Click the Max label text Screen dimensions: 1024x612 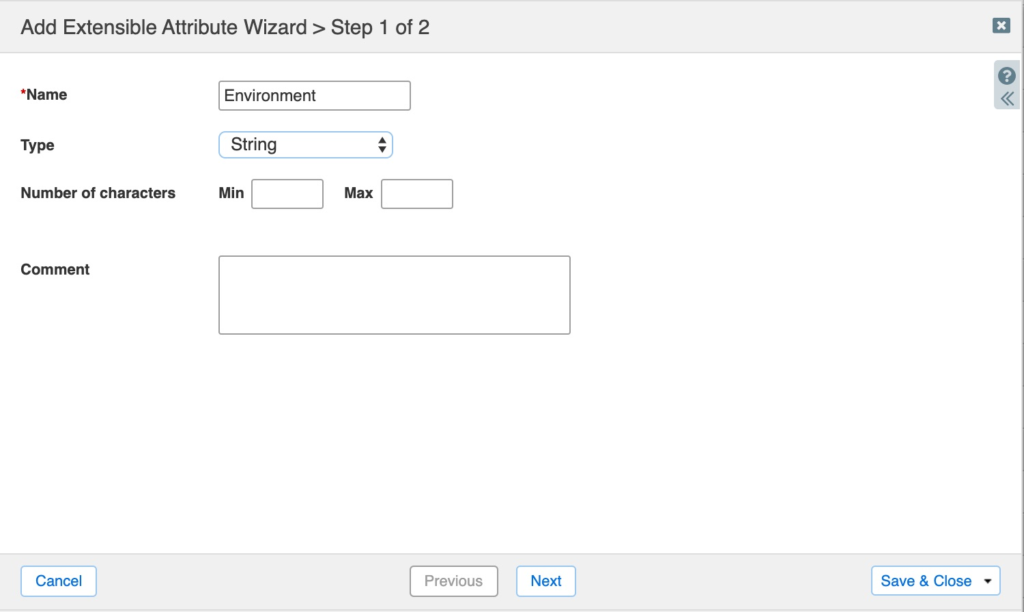358,193
